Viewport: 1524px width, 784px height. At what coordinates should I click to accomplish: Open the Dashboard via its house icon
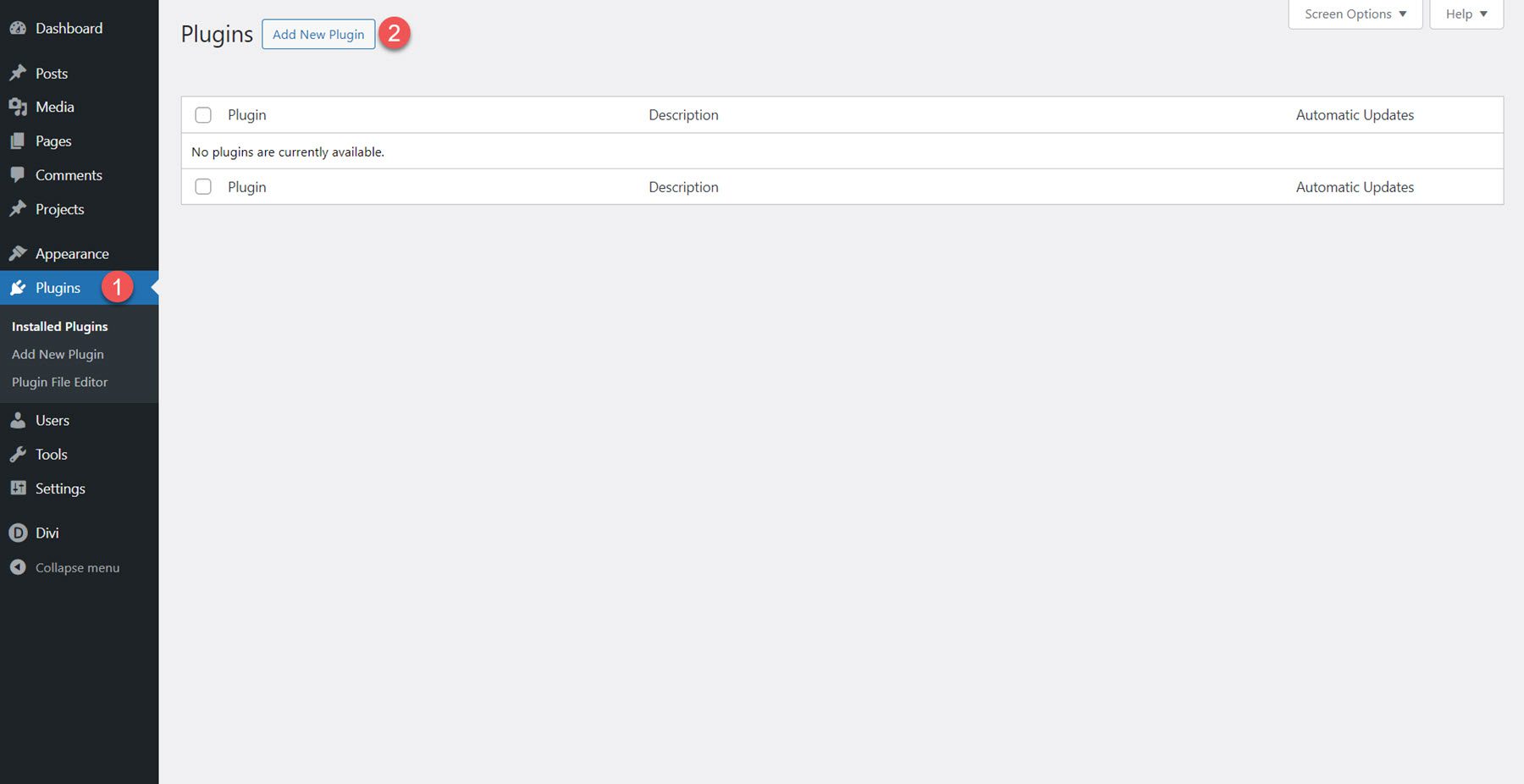18,27
